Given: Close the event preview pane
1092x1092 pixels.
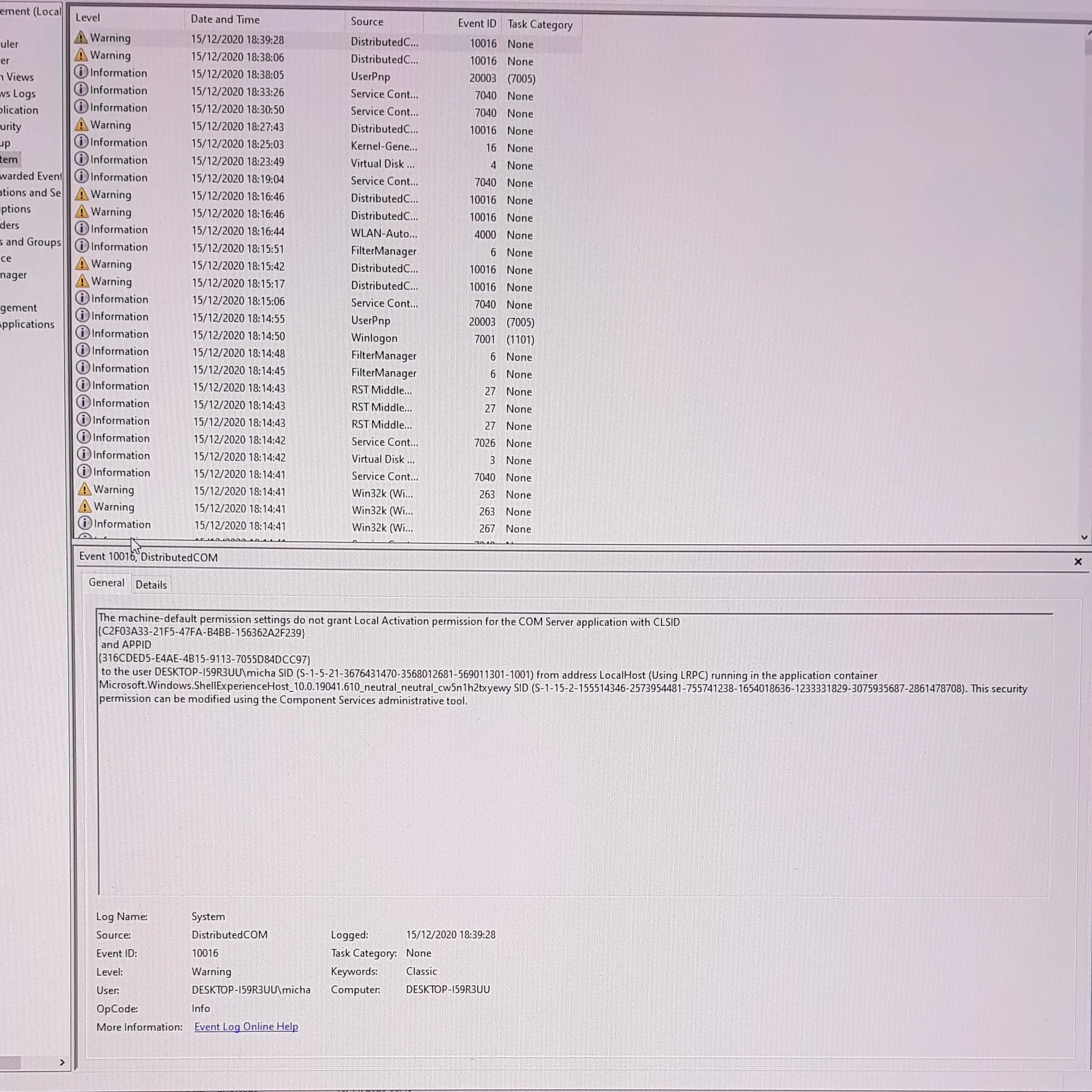Looking at the screenshot, I should pyautogui.click(x=1077, y=561).
